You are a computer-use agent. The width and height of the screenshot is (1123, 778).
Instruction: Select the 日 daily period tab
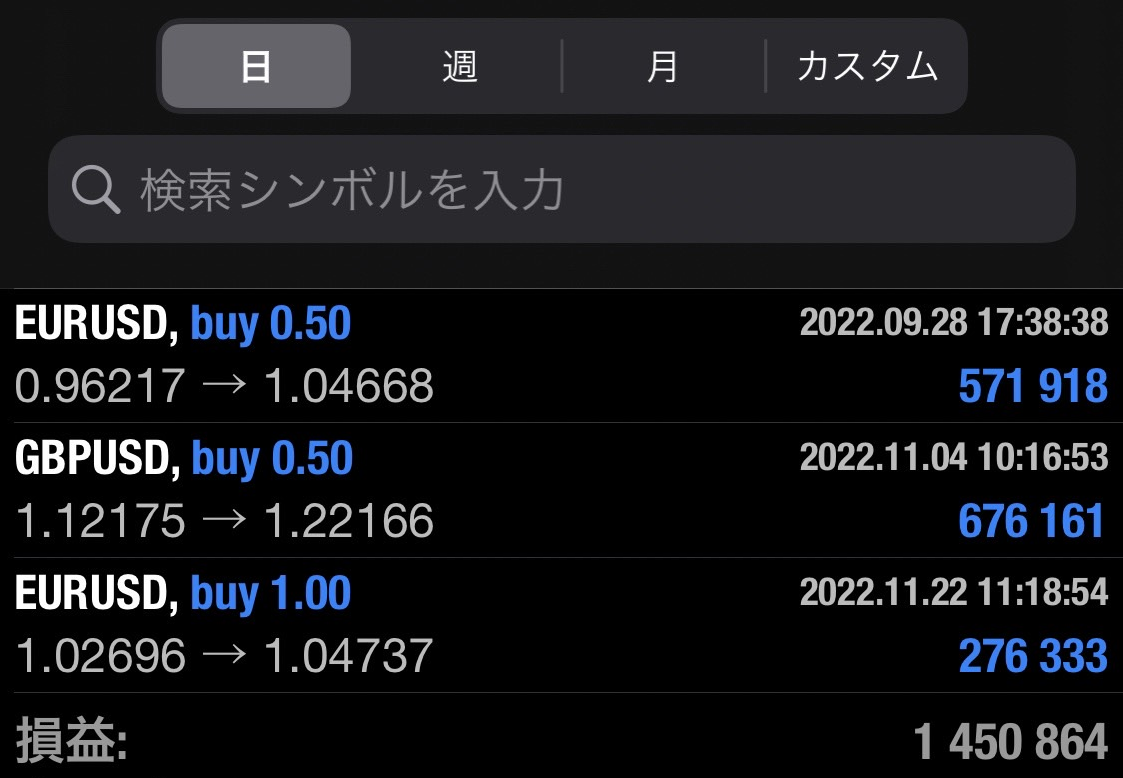click(x=255, y=66)
